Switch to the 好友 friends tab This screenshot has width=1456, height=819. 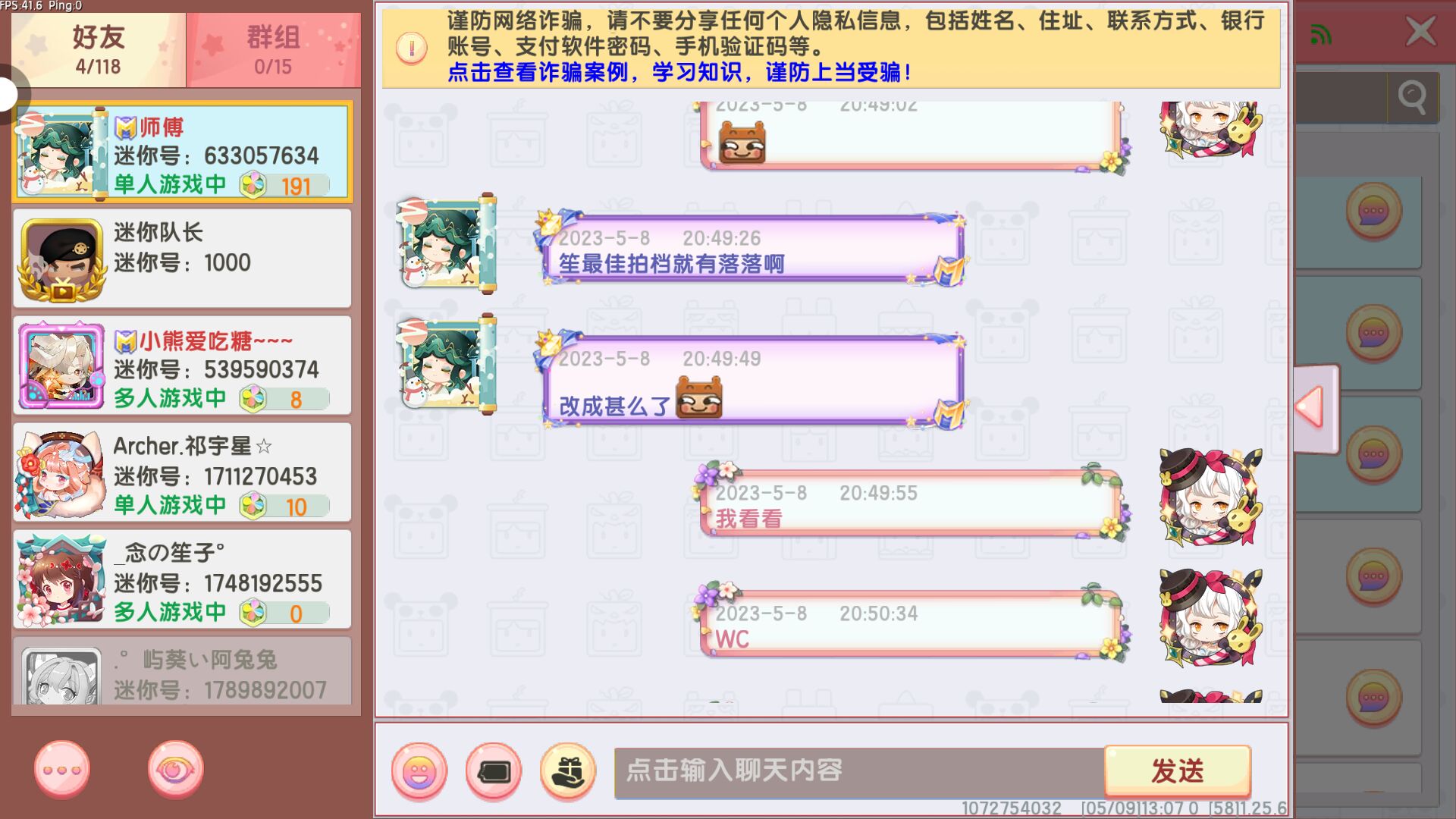(x=99, y=50)
